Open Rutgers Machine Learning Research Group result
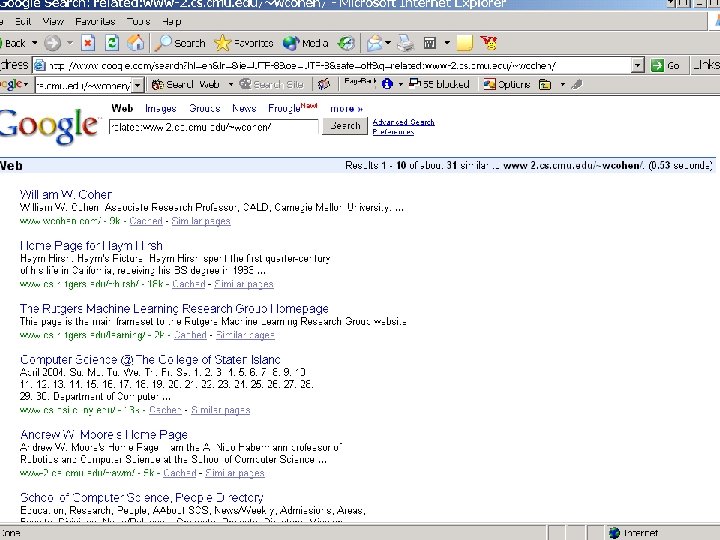 [x=174, y=309]
